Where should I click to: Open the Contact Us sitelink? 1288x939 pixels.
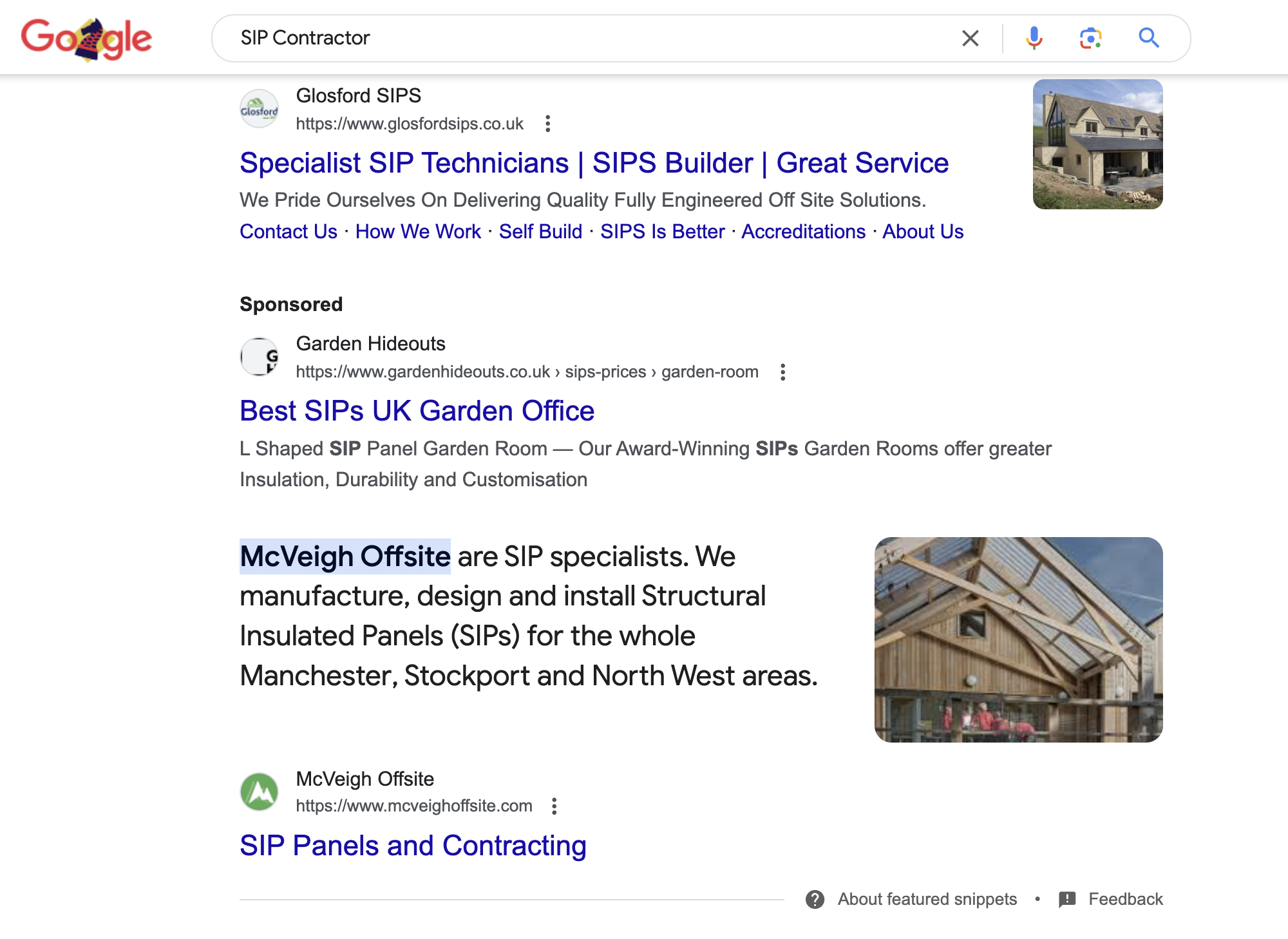tap(289, 232)
